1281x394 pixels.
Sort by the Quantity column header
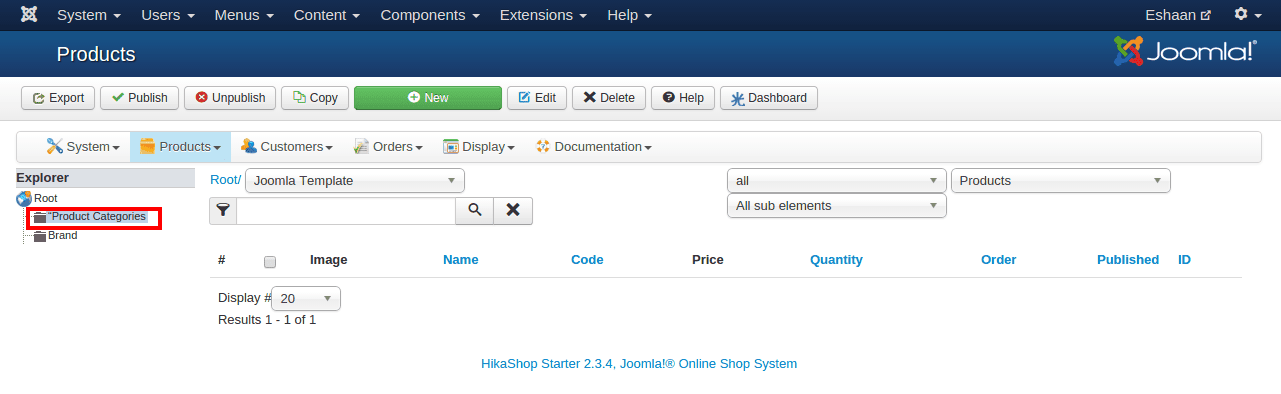(836, 260)
